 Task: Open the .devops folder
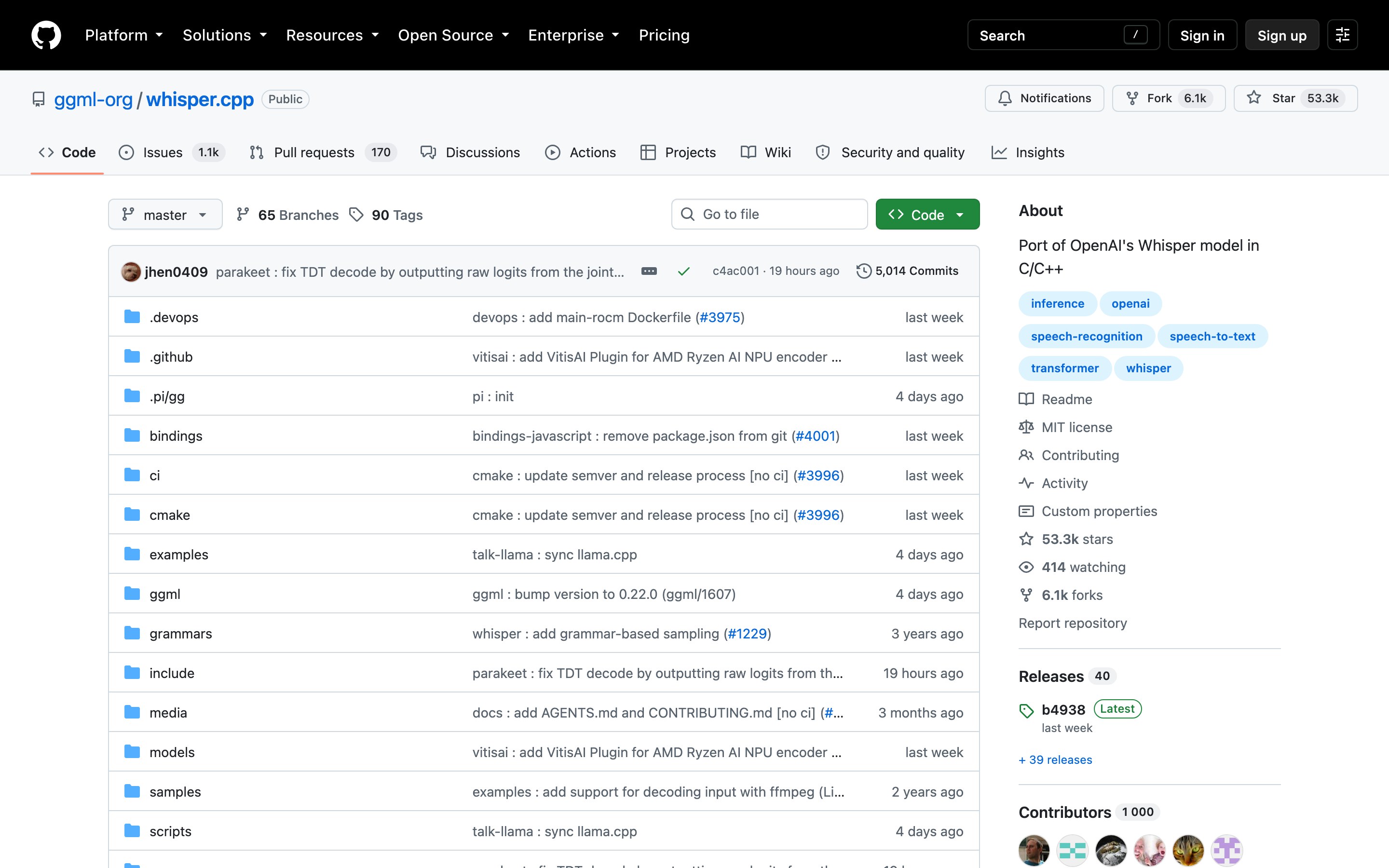174,317
